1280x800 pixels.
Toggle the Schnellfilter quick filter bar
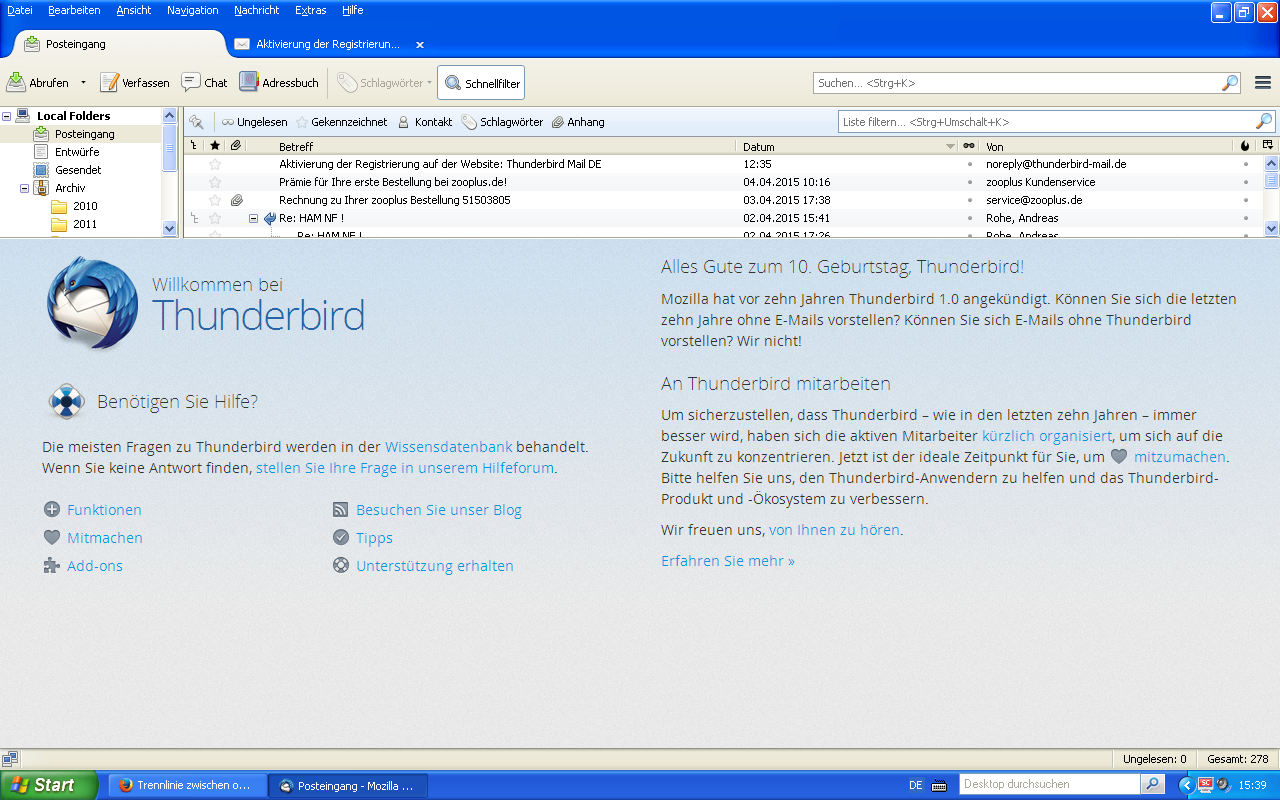click(x=481, y=83)
